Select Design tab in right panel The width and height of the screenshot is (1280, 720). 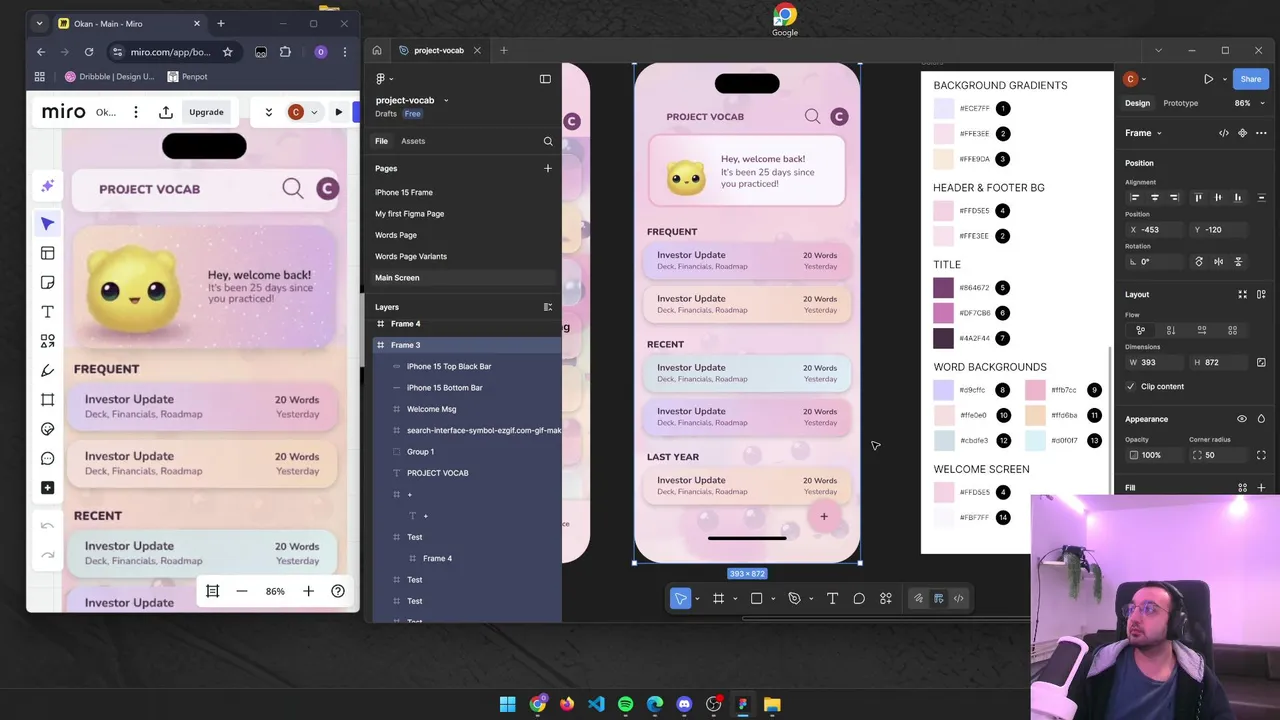tap(1137, 103)
